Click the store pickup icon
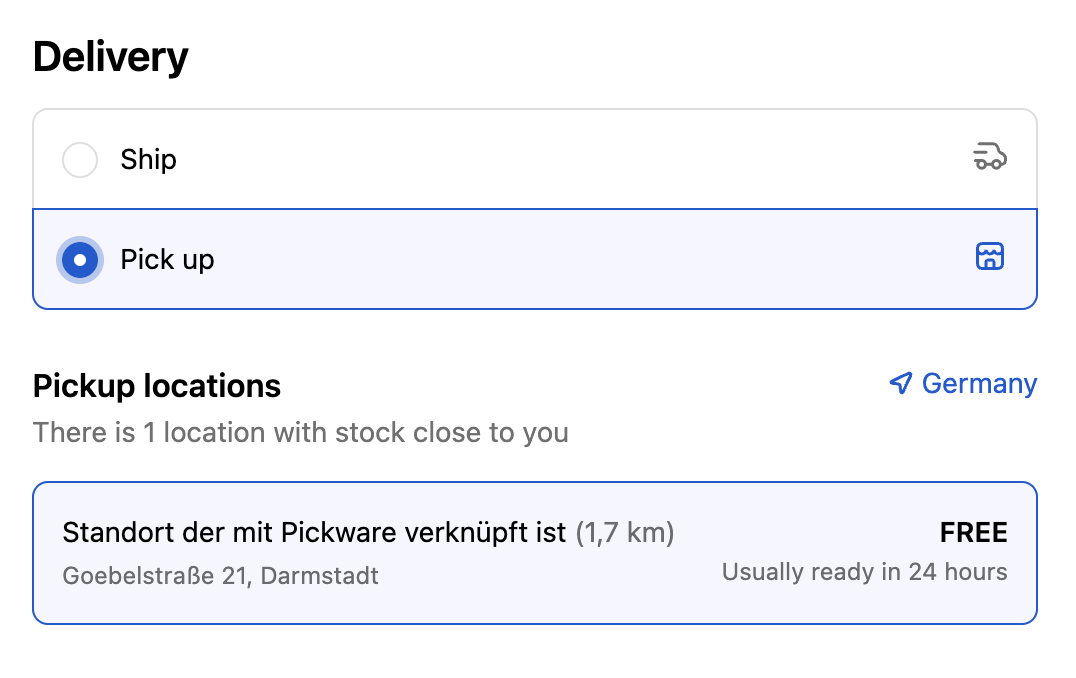The width and height of the screenshot is (1076, 678). [x=989, y=257]
